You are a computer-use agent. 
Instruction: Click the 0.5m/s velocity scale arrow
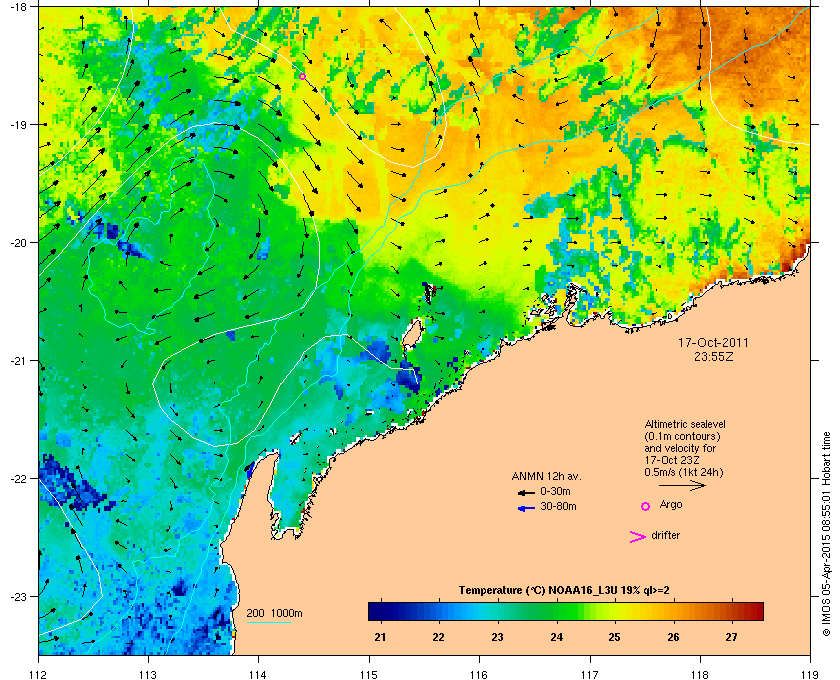(682, 485)
